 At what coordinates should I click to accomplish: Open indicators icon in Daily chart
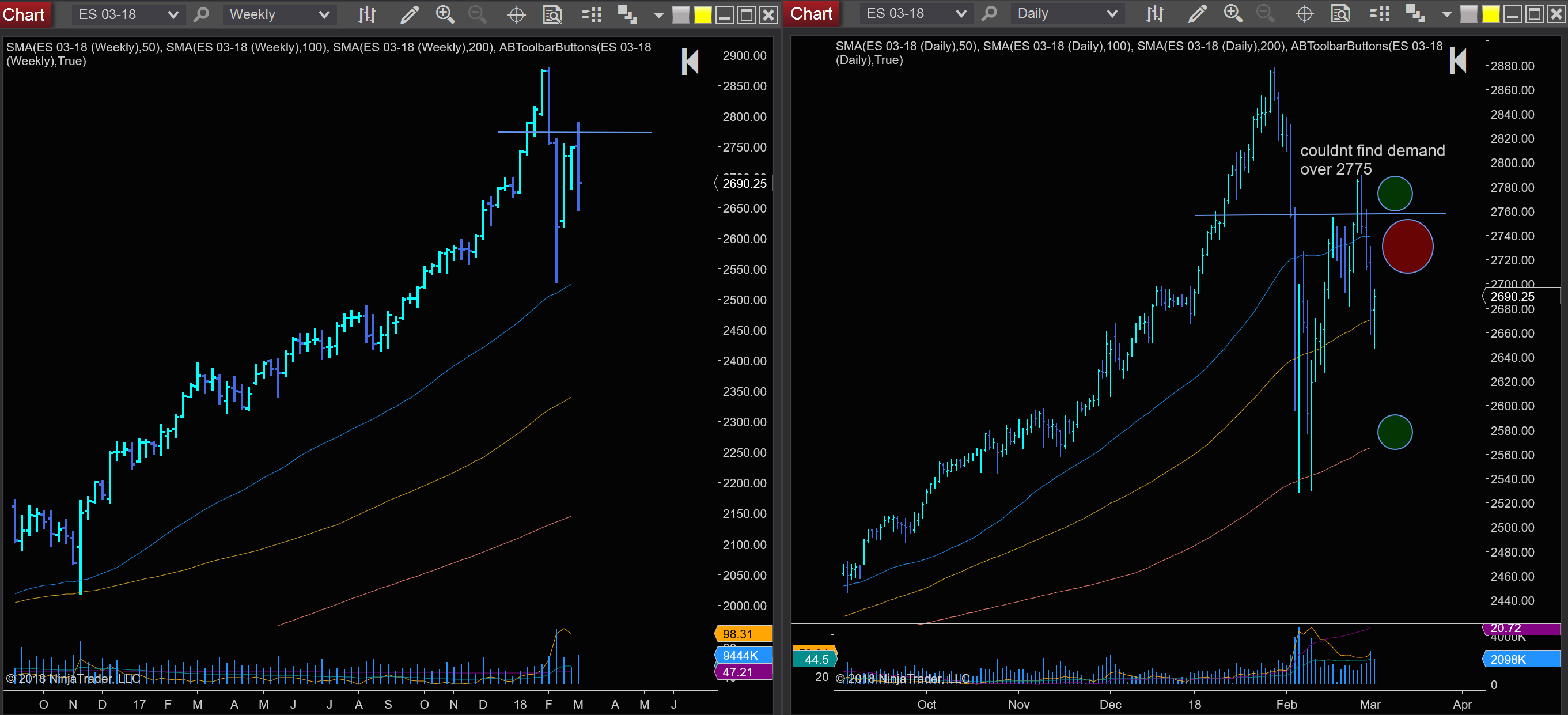[1380, 13]
